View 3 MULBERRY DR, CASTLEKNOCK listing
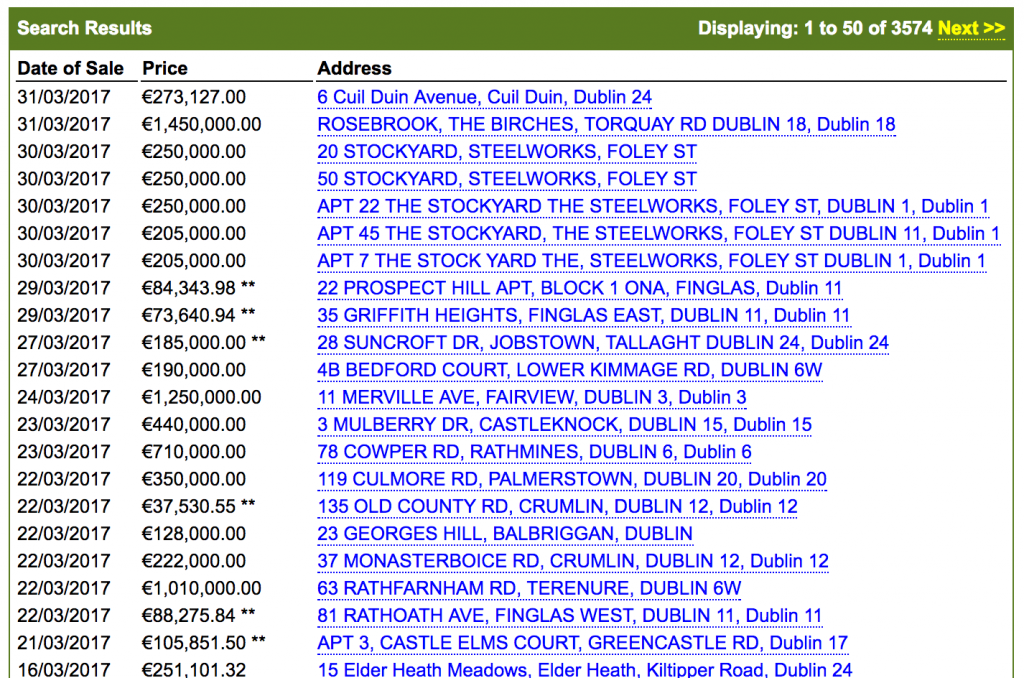This screenshot has width=1024, height=678. click(565, 424)
